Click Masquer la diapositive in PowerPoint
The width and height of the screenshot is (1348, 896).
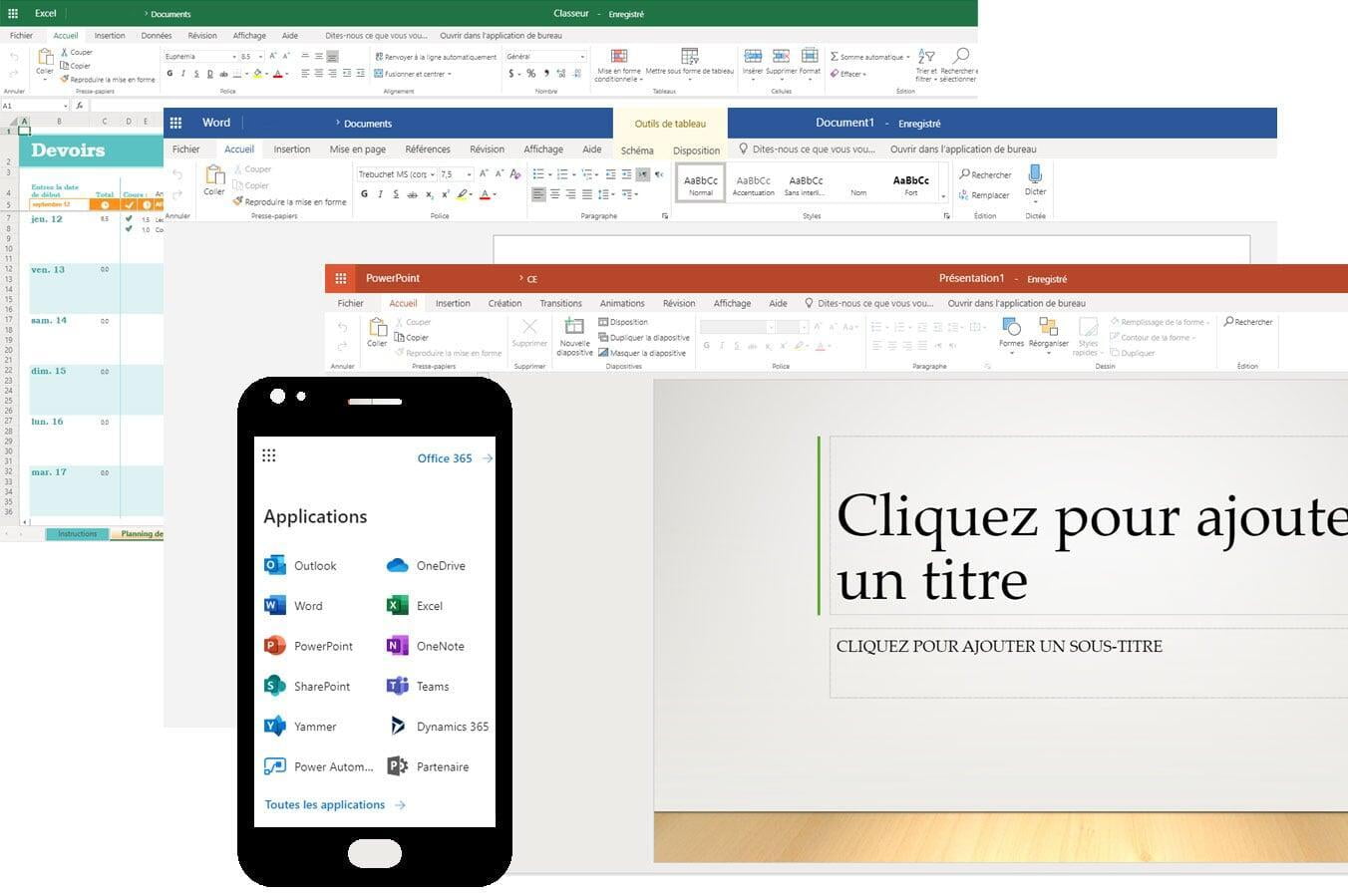pyautogui.click(x=642, y=353)
